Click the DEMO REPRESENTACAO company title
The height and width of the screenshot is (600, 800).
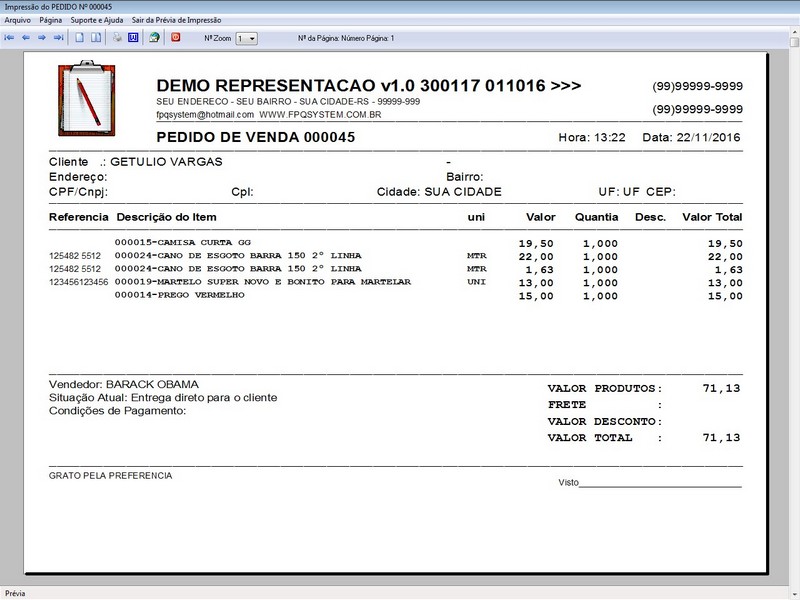click(368, 86)
